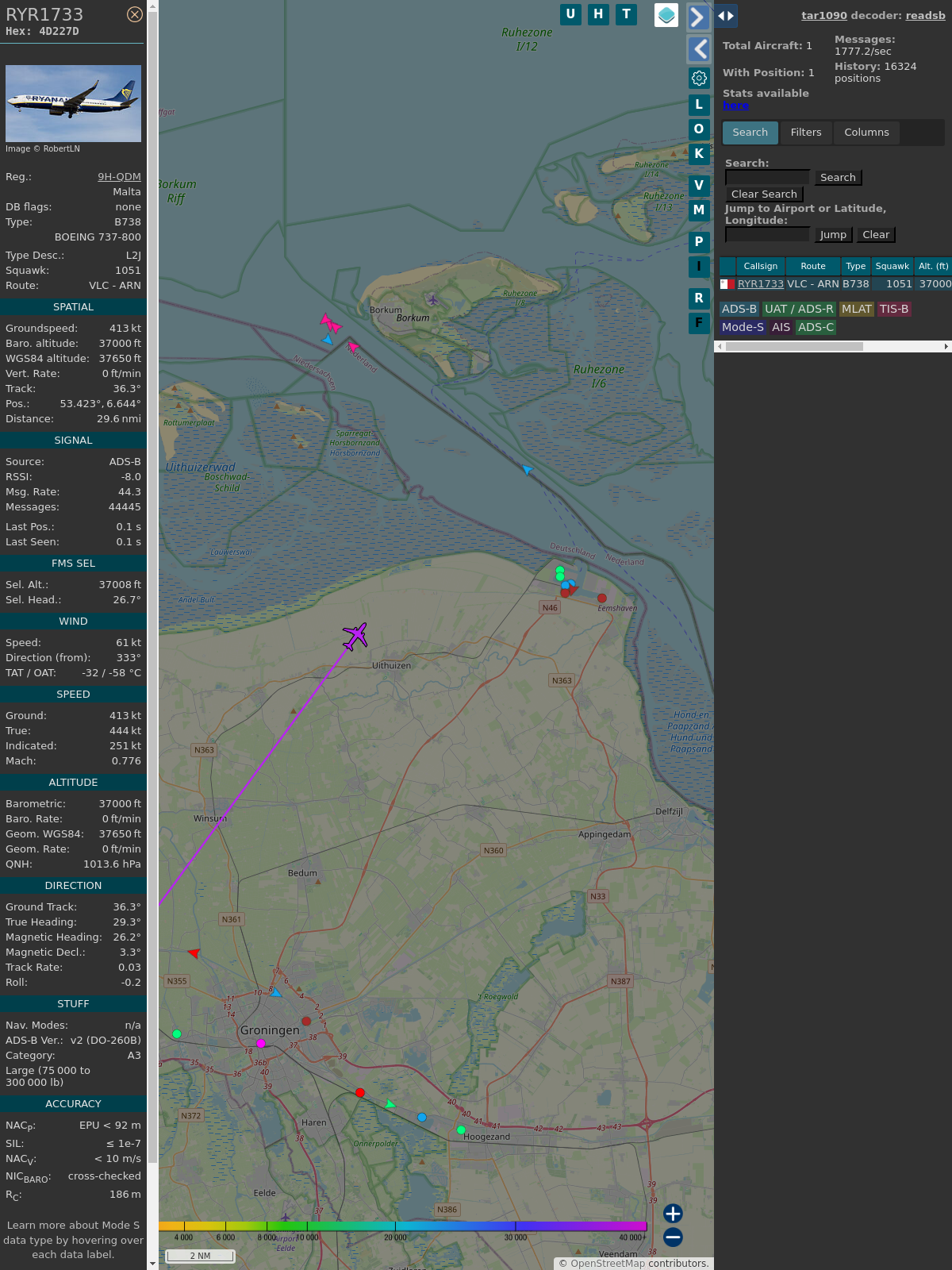Toggle the L labels map button
The height and width of the screenshot is (1270, 952).
699,105
